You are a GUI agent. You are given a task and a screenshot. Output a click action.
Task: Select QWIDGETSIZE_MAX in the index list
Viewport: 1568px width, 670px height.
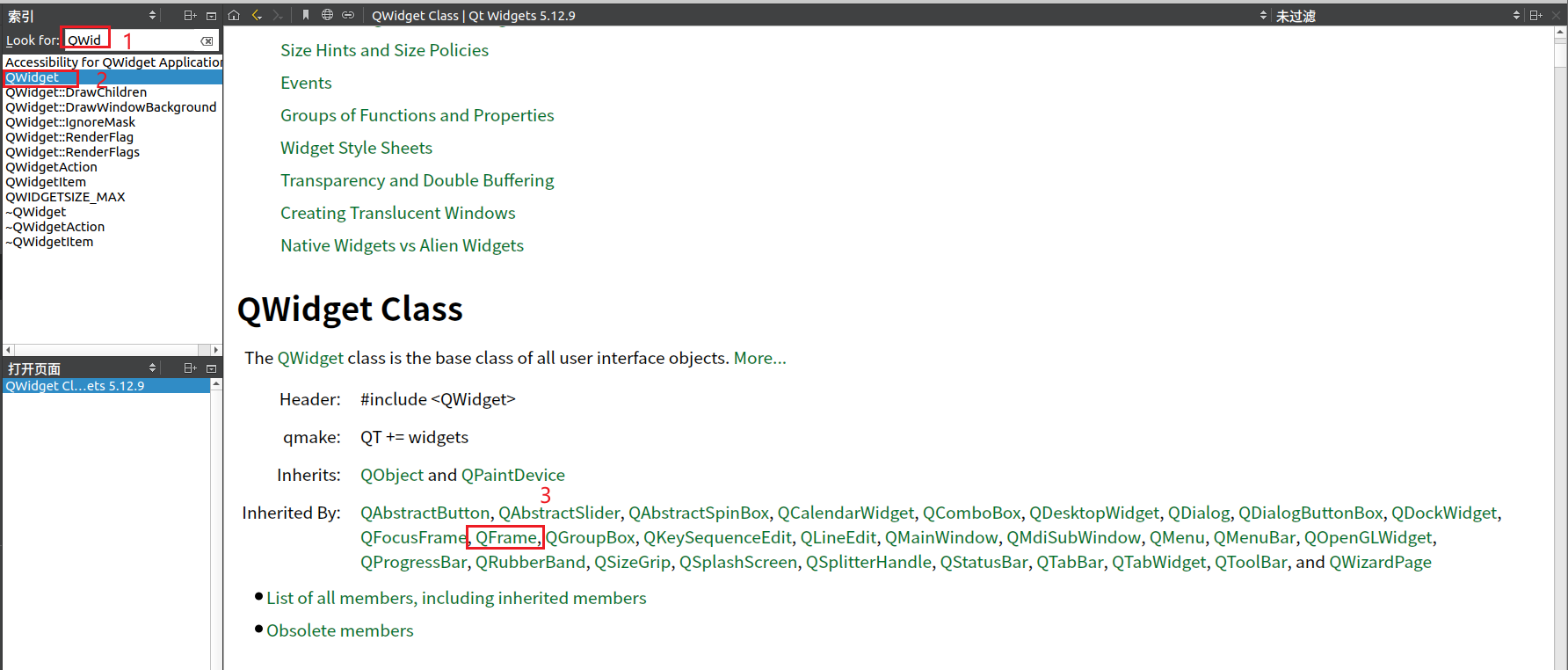(113, 197)
